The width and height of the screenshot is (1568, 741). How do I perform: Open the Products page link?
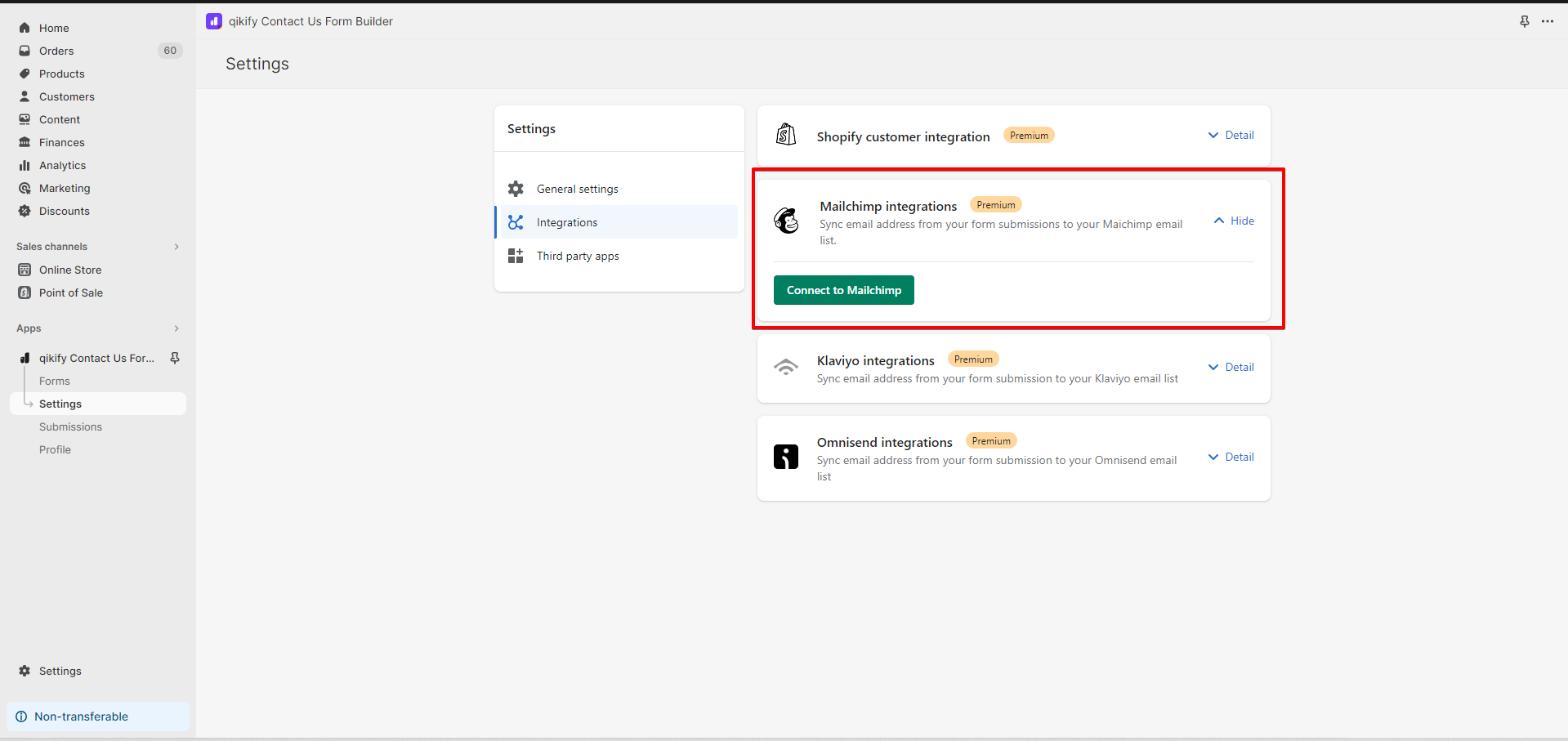[x=62, y=74]
